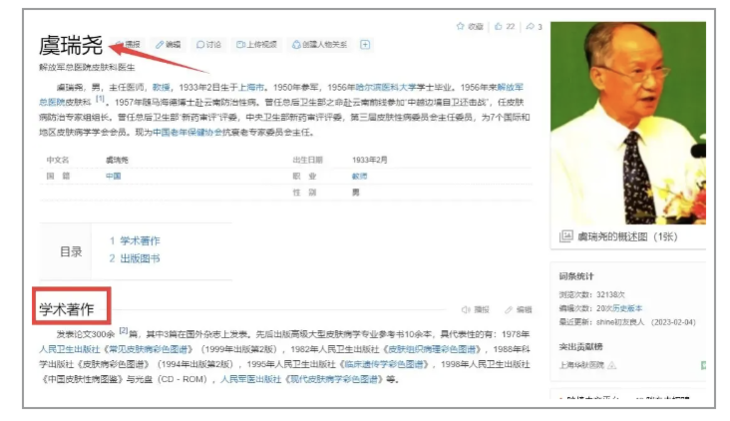Viewport: 730px width, 421px height.
Task: Open the 教授 link in the summary
Action: point(161,87)
